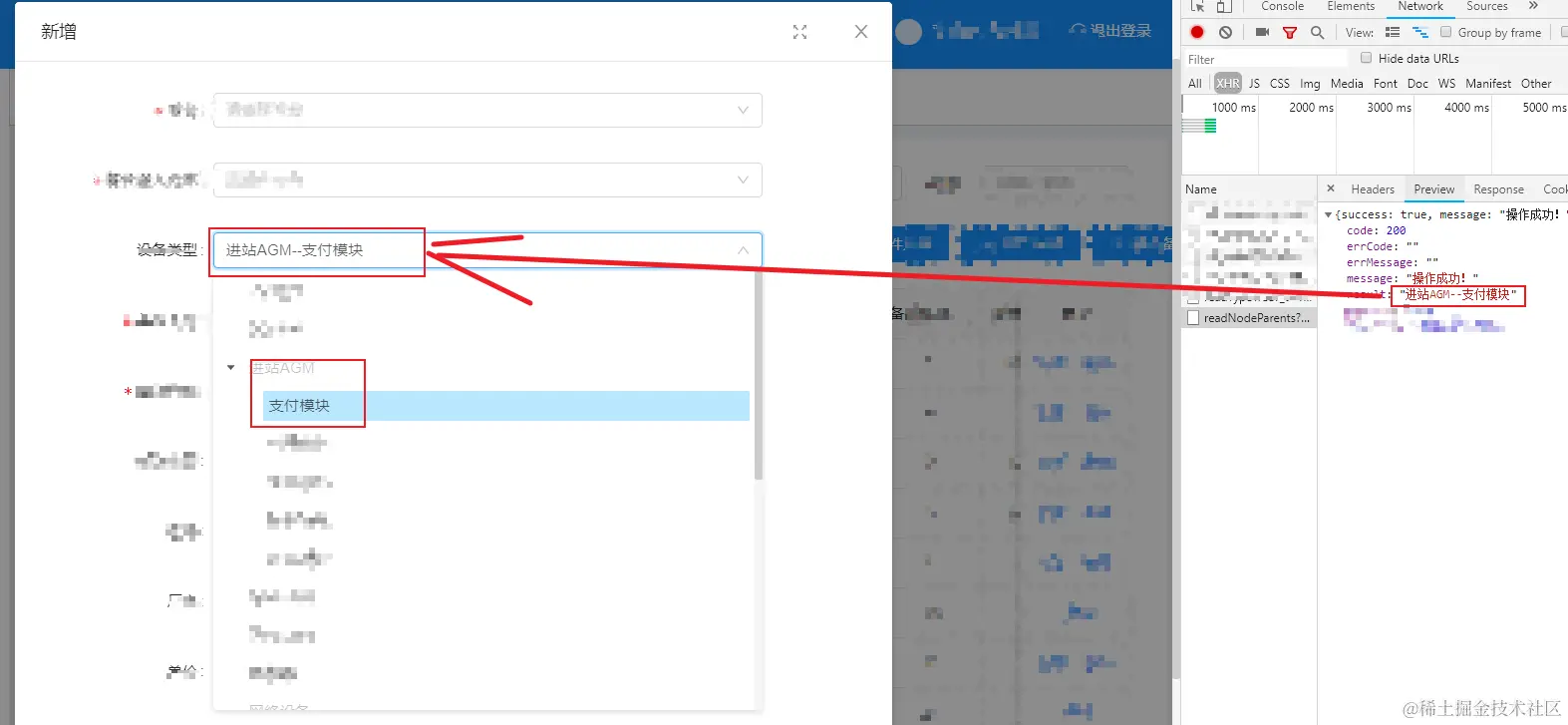Screen dimensions: 1568x725
Task: Select the Other request type filter
Action: [1536, 84]
